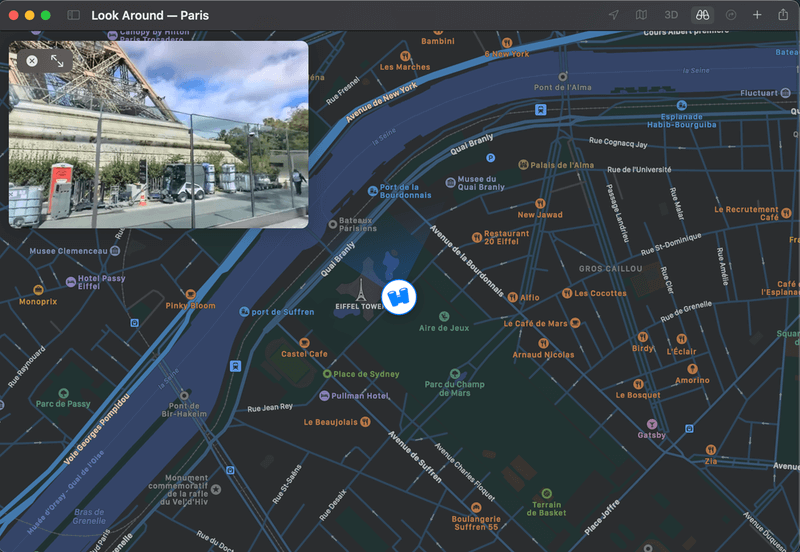
Task: Close the Look Around preview
Action: click(32, 61)
